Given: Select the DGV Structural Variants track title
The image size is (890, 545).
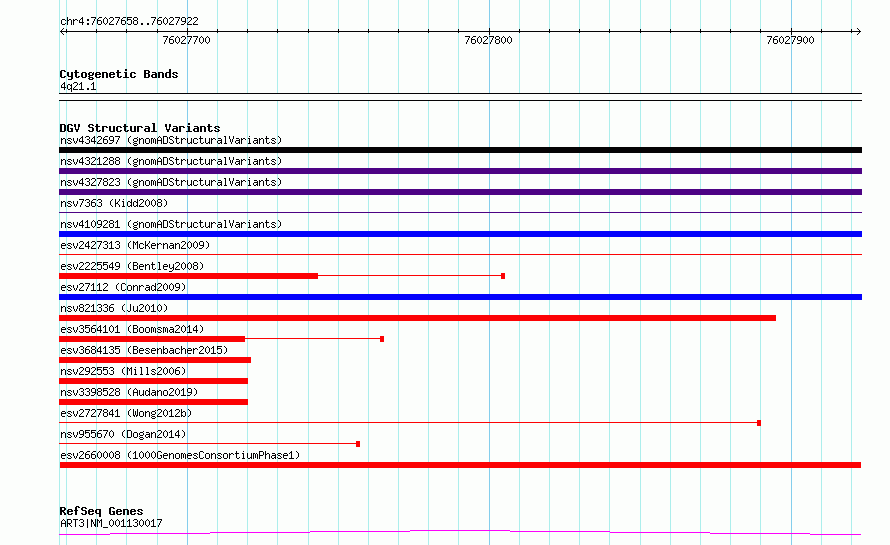Looking at the screenshot, I should (x=140, y=128).
